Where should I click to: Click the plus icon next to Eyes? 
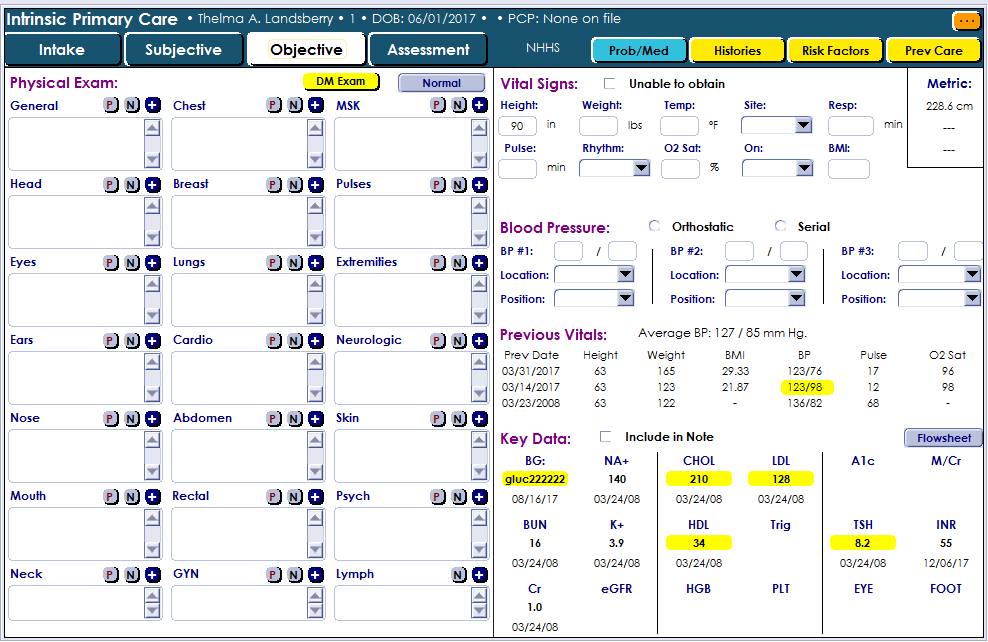(x=152, y=262)
